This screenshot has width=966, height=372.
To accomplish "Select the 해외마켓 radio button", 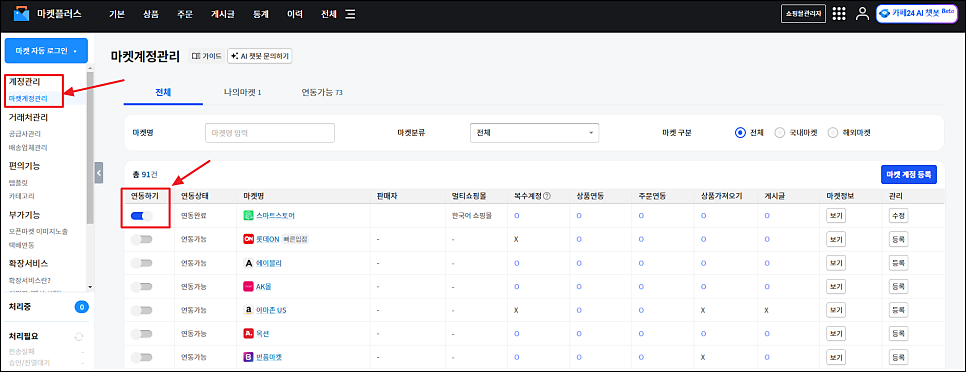I will click(833, 132).
